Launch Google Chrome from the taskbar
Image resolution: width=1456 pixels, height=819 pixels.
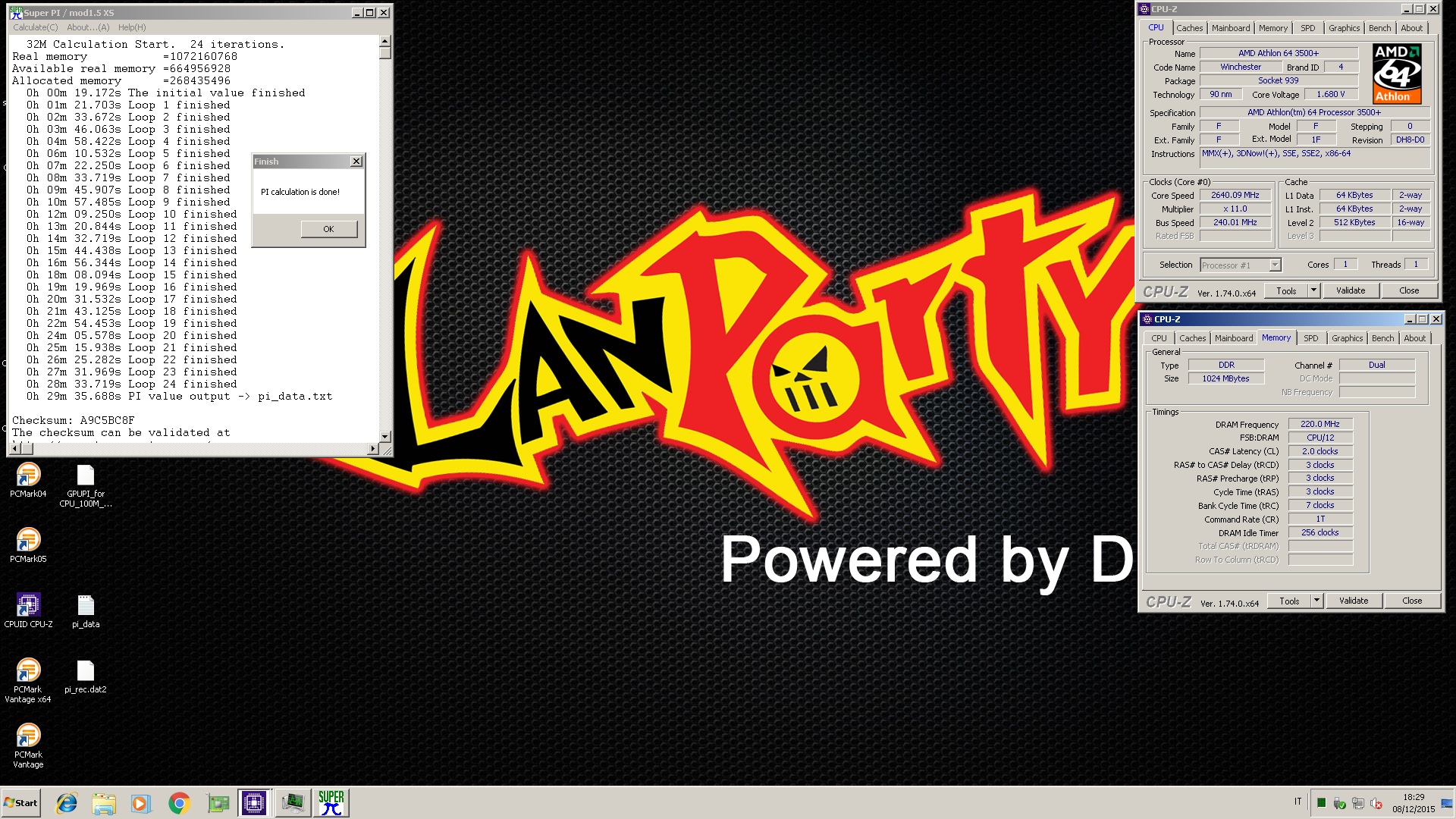tap(179, 803)
